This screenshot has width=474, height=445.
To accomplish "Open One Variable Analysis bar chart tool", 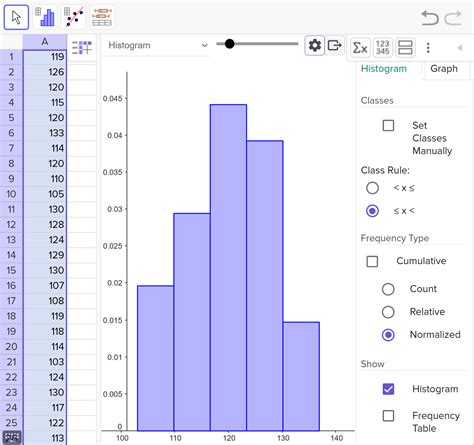I will click(45, 17).
